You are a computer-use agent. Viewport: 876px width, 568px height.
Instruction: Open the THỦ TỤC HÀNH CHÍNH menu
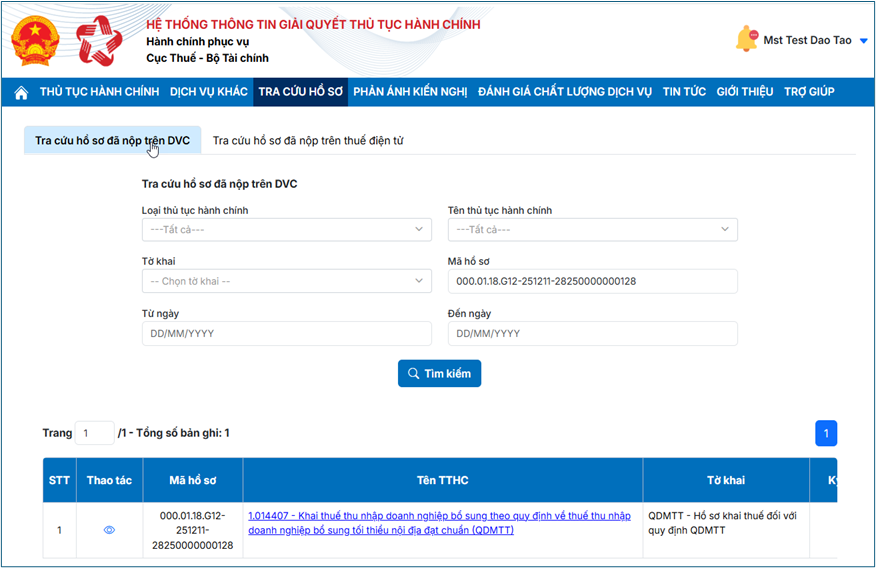[99, 92]
